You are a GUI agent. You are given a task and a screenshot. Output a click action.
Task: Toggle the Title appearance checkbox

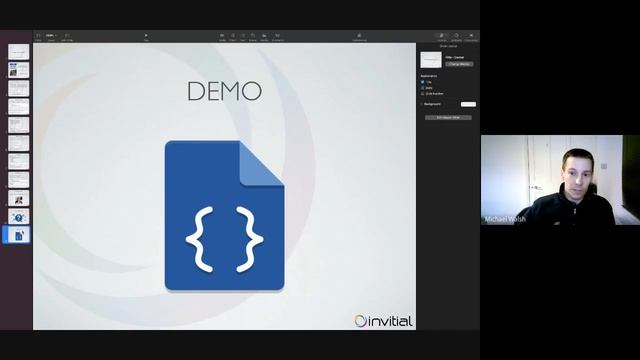(x=422, y=82)
